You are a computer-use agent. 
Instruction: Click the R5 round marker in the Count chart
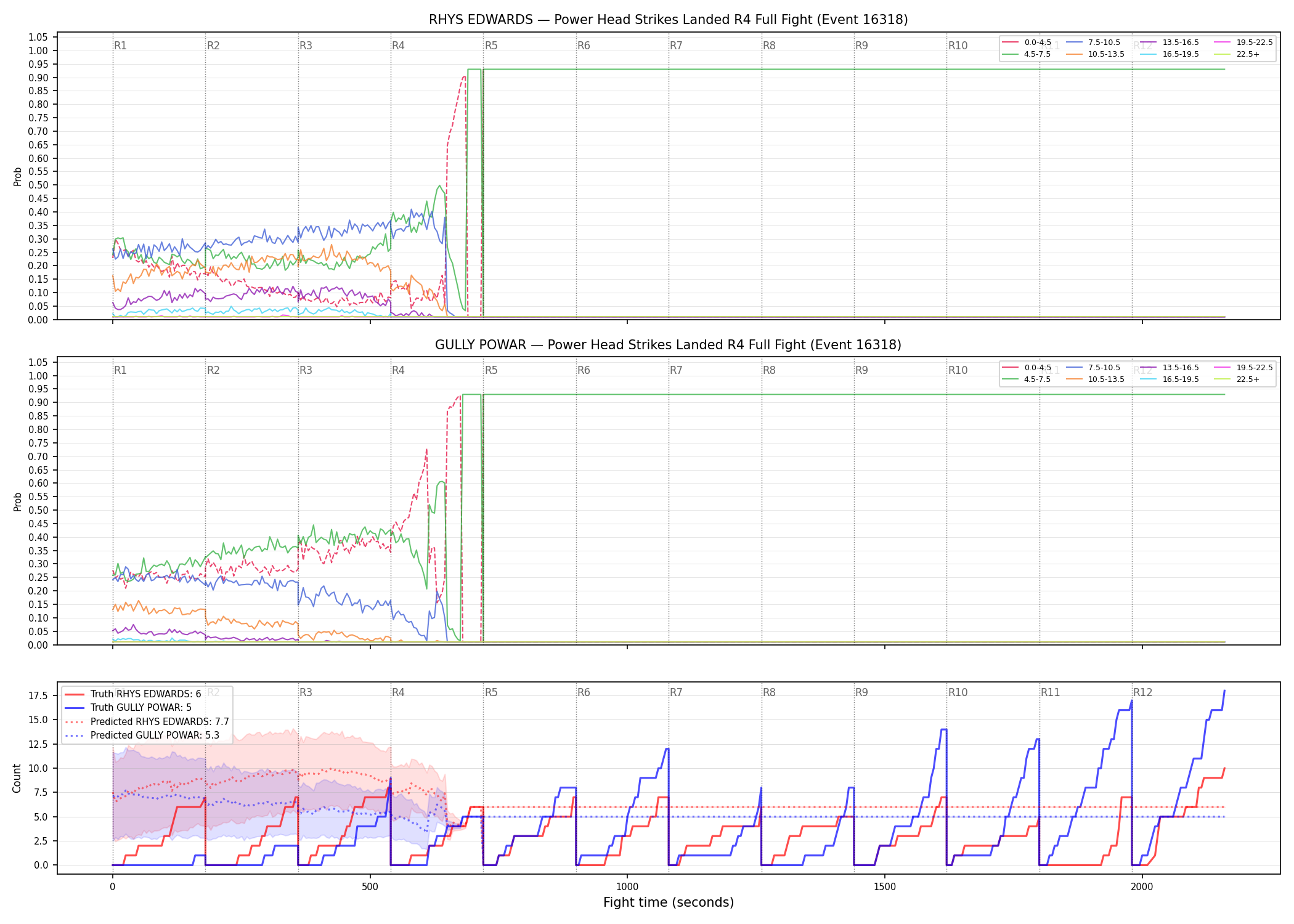click(491, 692)
